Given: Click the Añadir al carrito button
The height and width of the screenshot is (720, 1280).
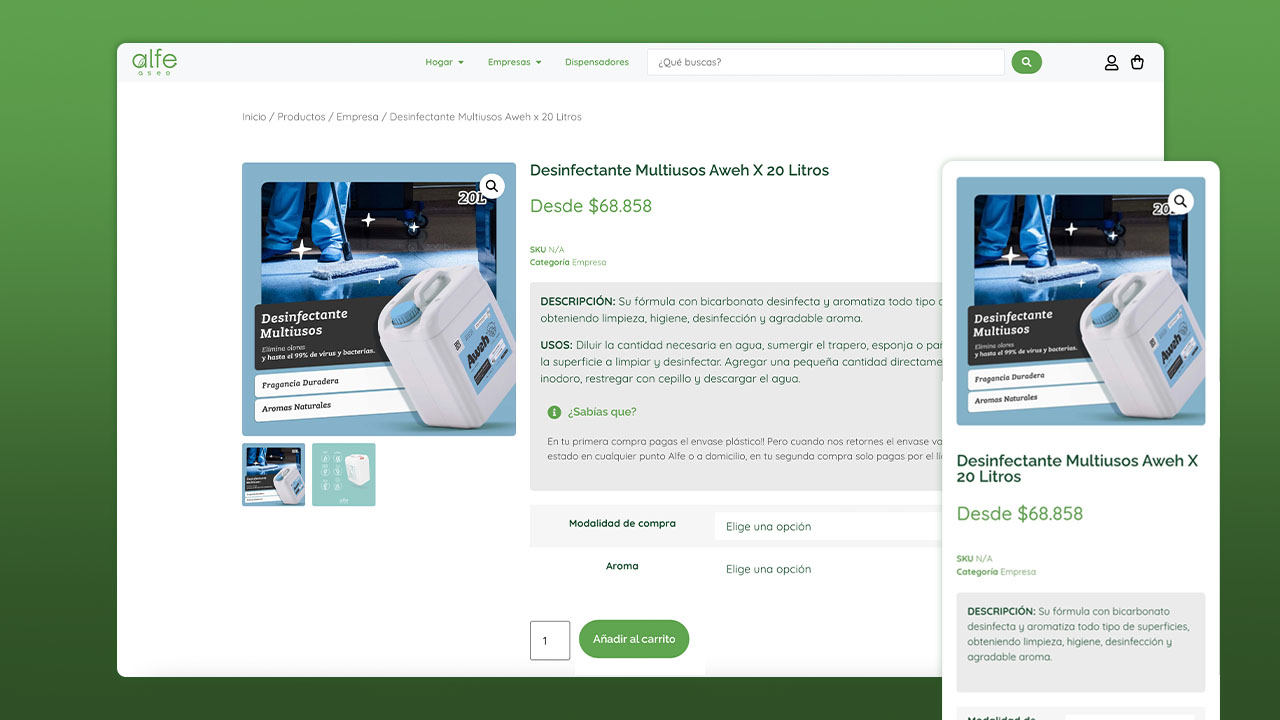Looking at the screenshot, I should coord(634,639).
